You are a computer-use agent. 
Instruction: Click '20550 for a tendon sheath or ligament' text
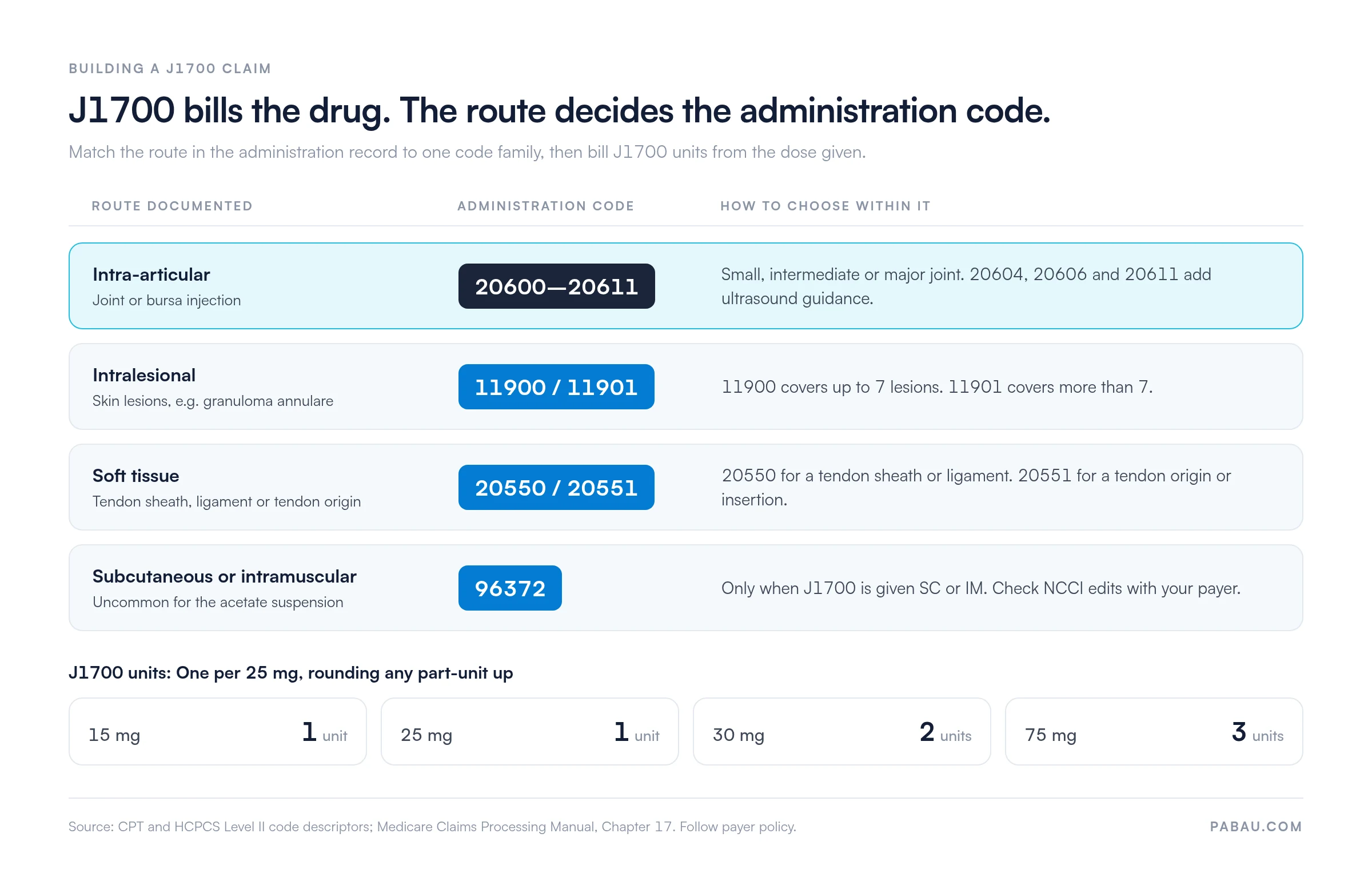[x=976, y=487]
